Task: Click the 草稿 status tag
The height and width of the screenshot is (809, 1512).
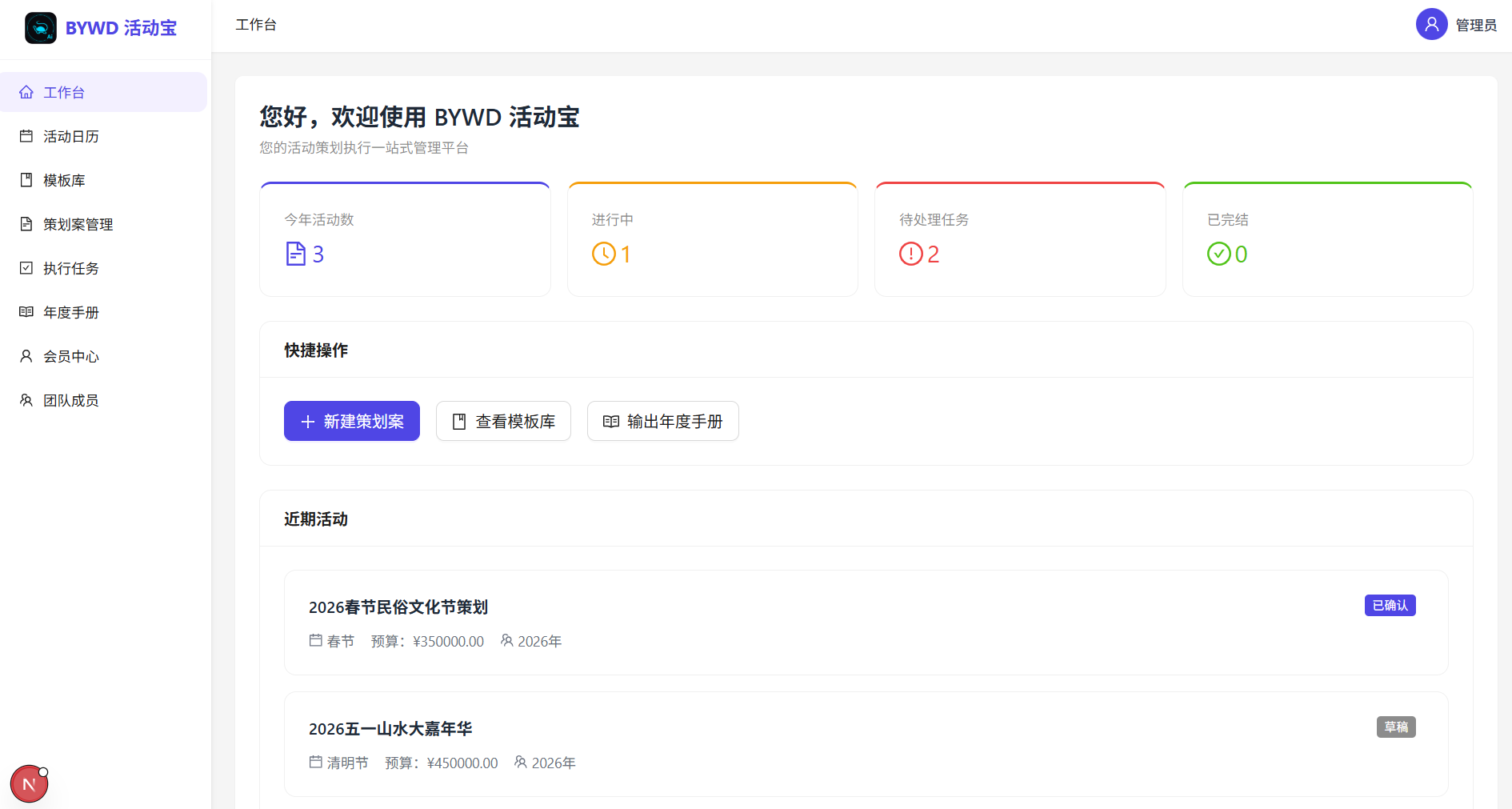Action: click(x=1396, y=727)
